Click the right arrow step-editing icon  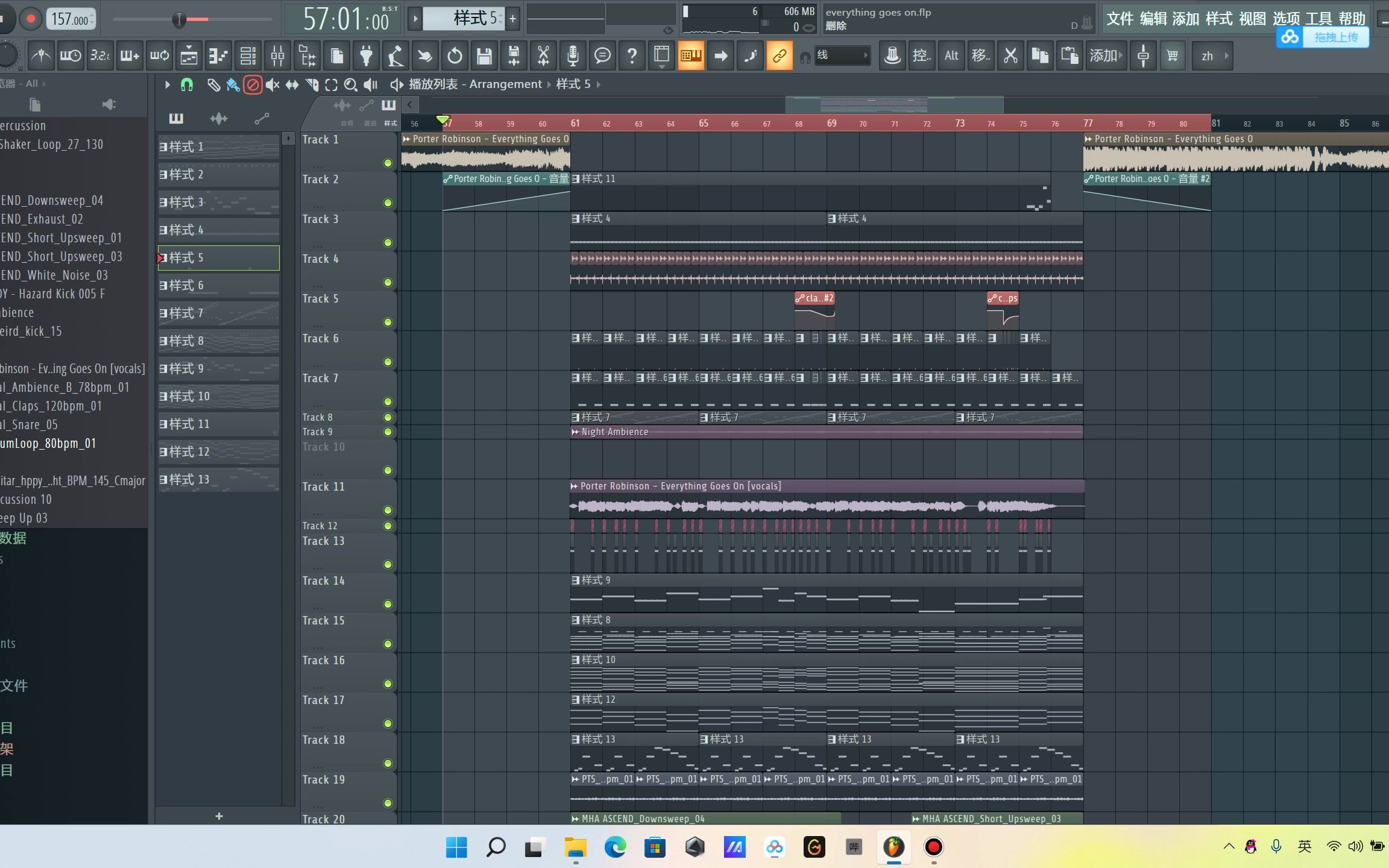point(720,56)
